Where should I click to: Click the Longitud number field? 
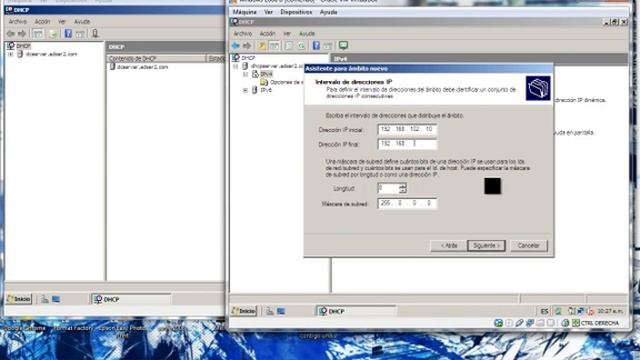coord(388,188)
